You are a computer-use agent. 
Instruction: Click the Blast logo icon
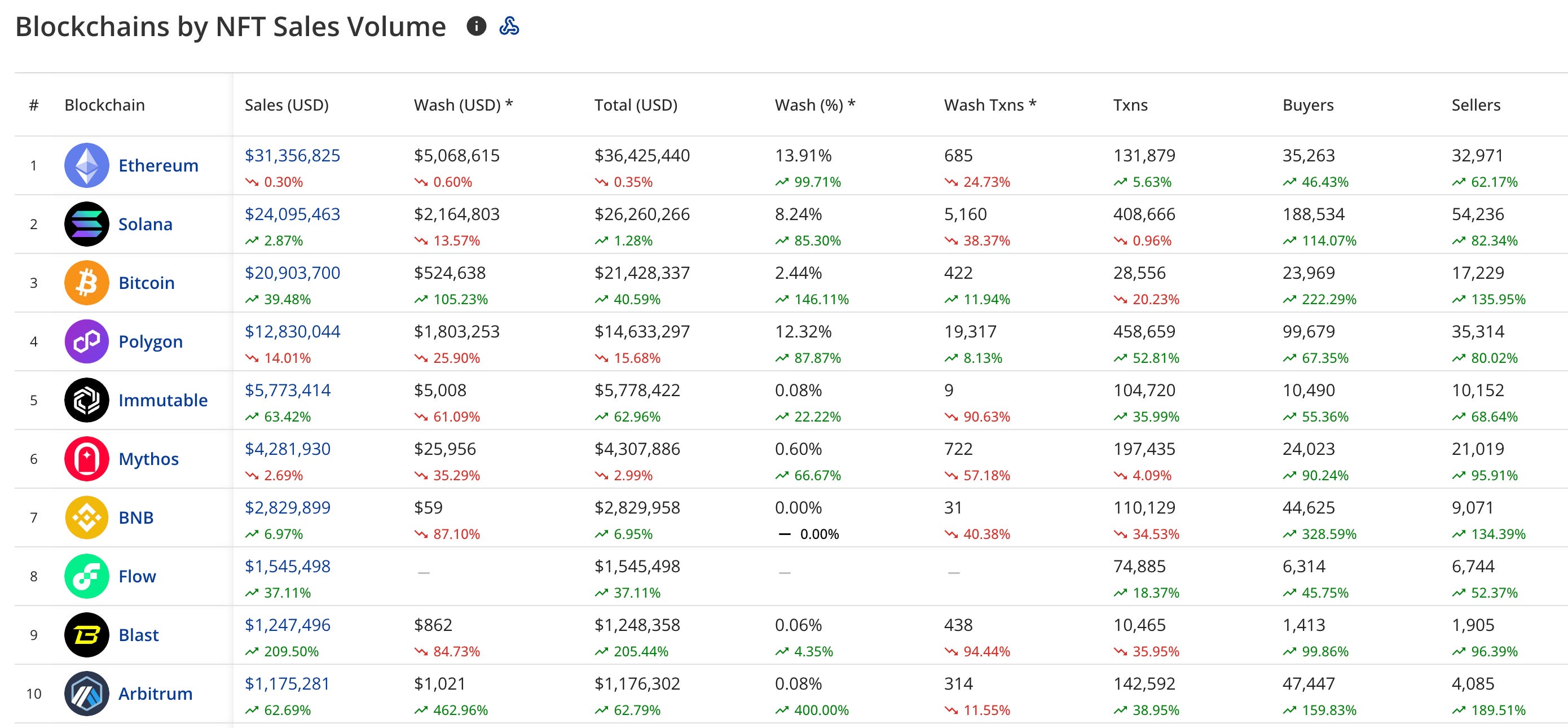click(x=86, y=635)
